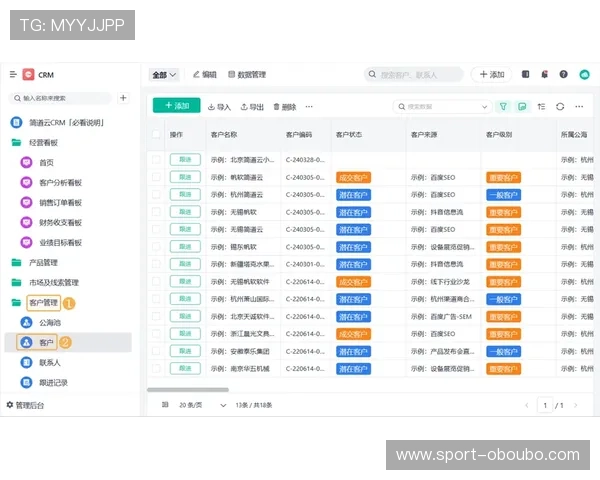Click the 客户级别 column header
Viewport: 600px width, 480px height.
coord(499,134)
